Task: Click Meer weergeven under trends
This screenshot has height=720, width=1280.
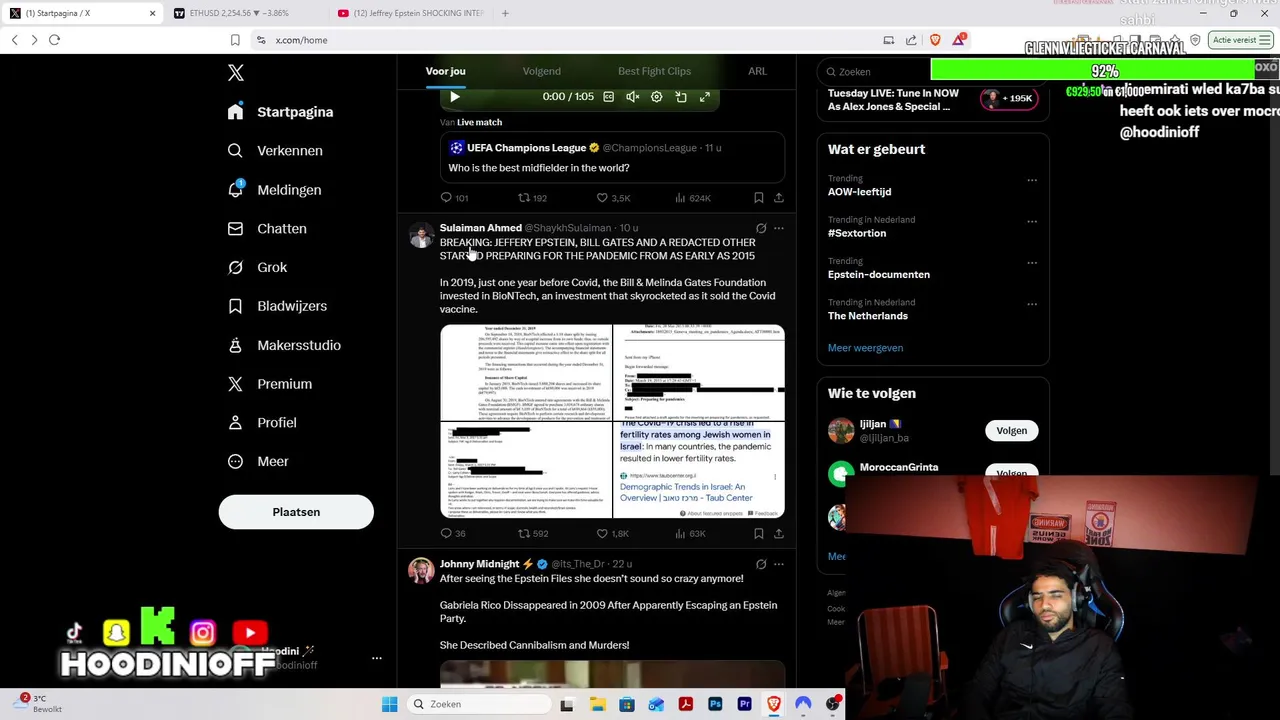Action: pos(865,348)
